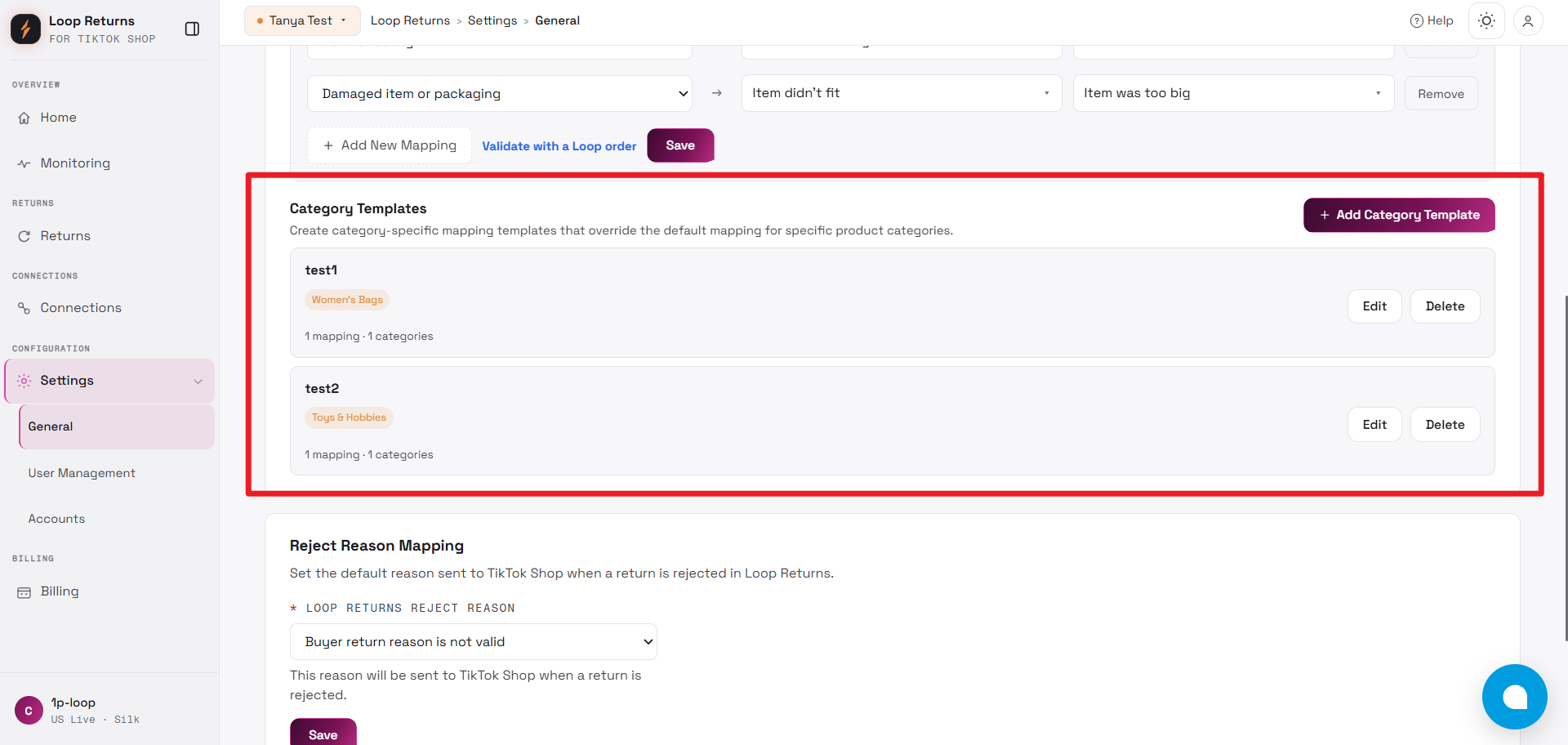Save the reason mappings
This screenshot has width=1568, height=745.
click(680, 145)
